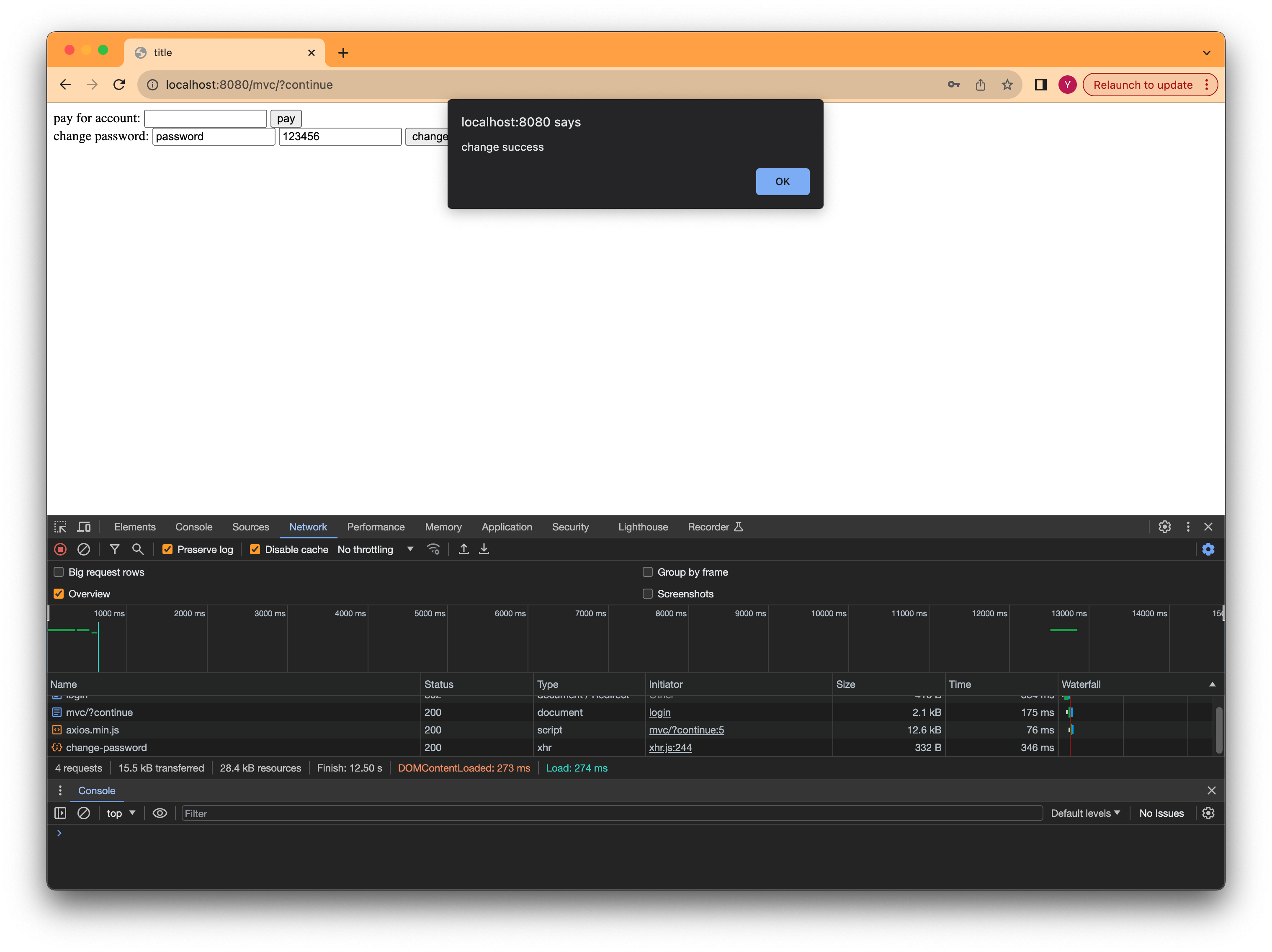This screenshot has width=1272, height=952.
Task: Open Default levels dropdown in Console
Action: coord(1084,813)
